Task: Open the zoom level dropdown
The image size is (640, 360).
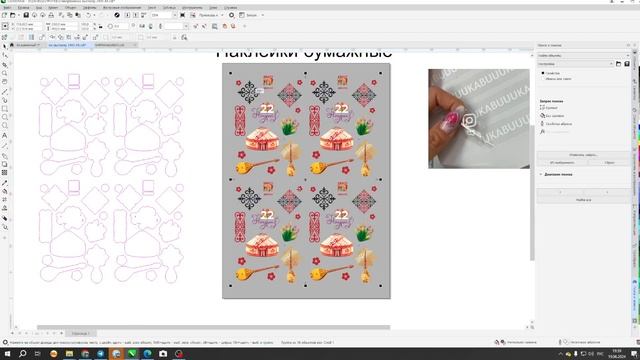Action: coord(175,15)
